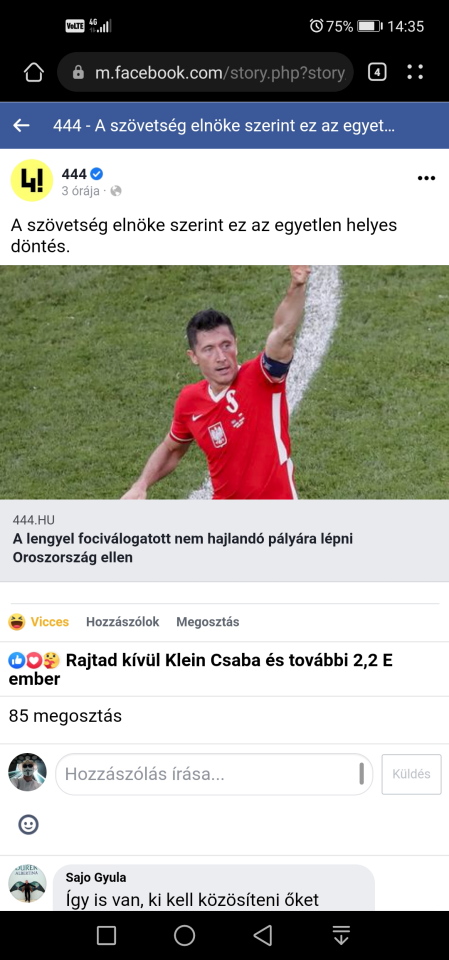
Task: Open the 444 page profile logo
Action: [32, 180]
